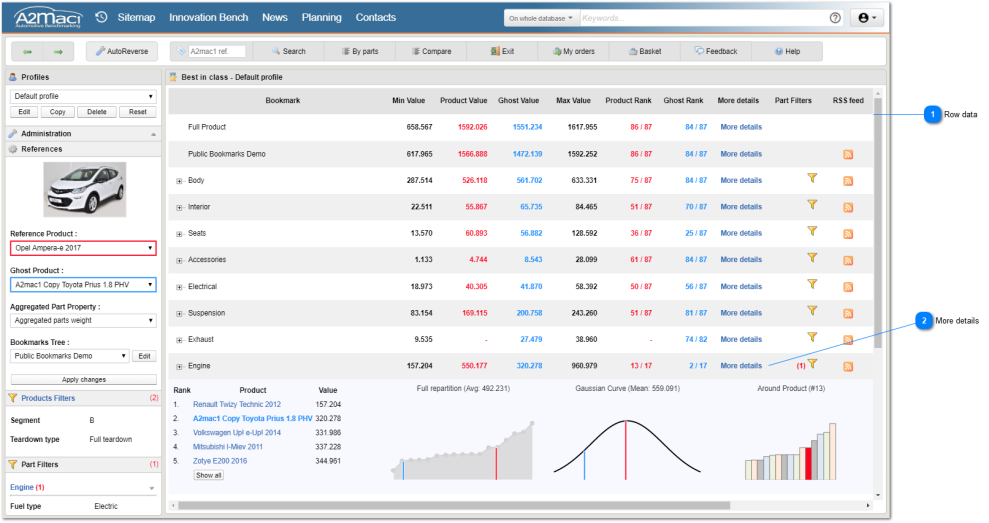This screenshot has width=989, height=523.
Task: Click the Edit profile button
Action: (24, 112)
